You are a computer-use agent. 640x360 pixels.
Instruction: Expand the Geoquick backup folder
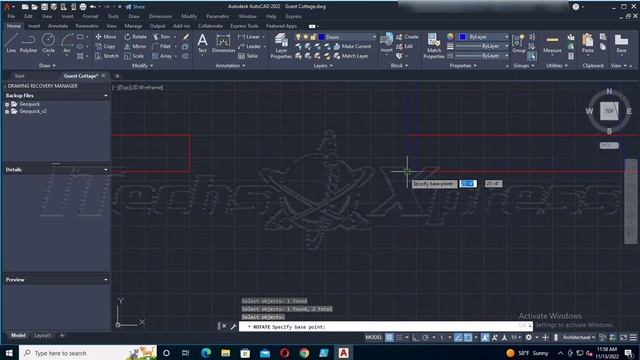[x=7, y=104]
